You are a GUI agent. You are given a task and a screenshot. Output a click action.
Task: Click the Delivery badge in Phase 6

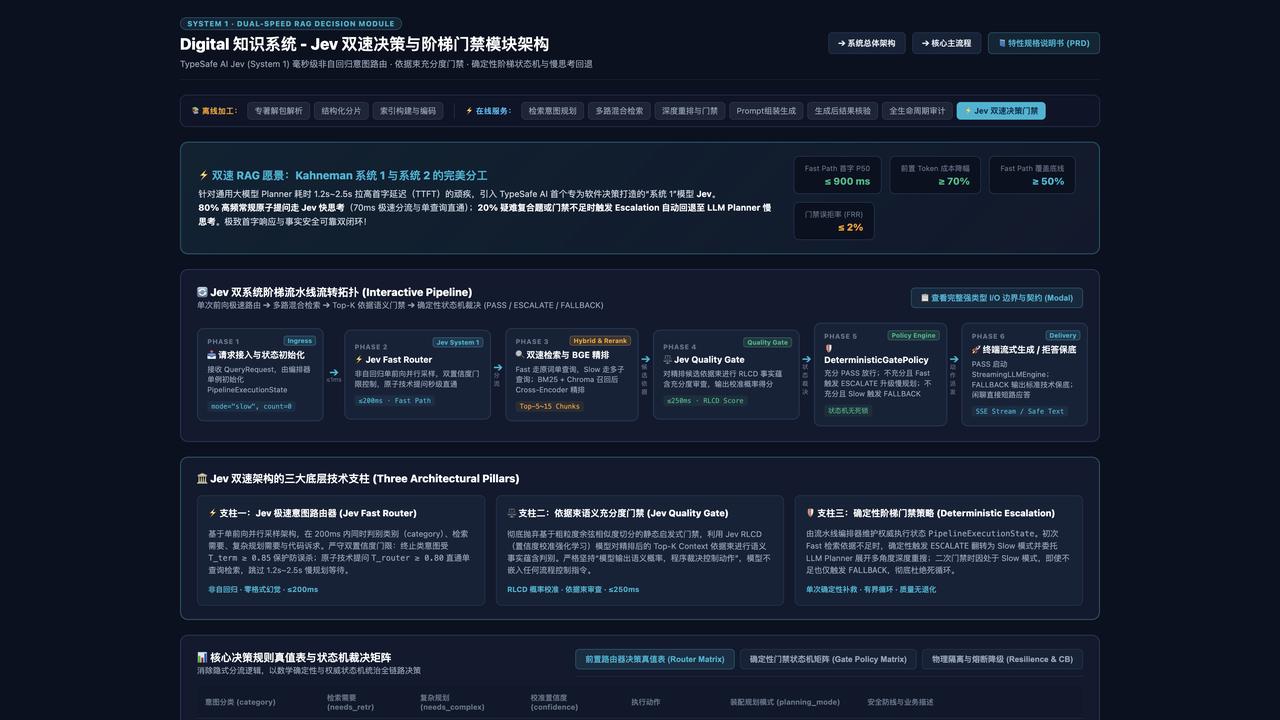click(1062, 336)
